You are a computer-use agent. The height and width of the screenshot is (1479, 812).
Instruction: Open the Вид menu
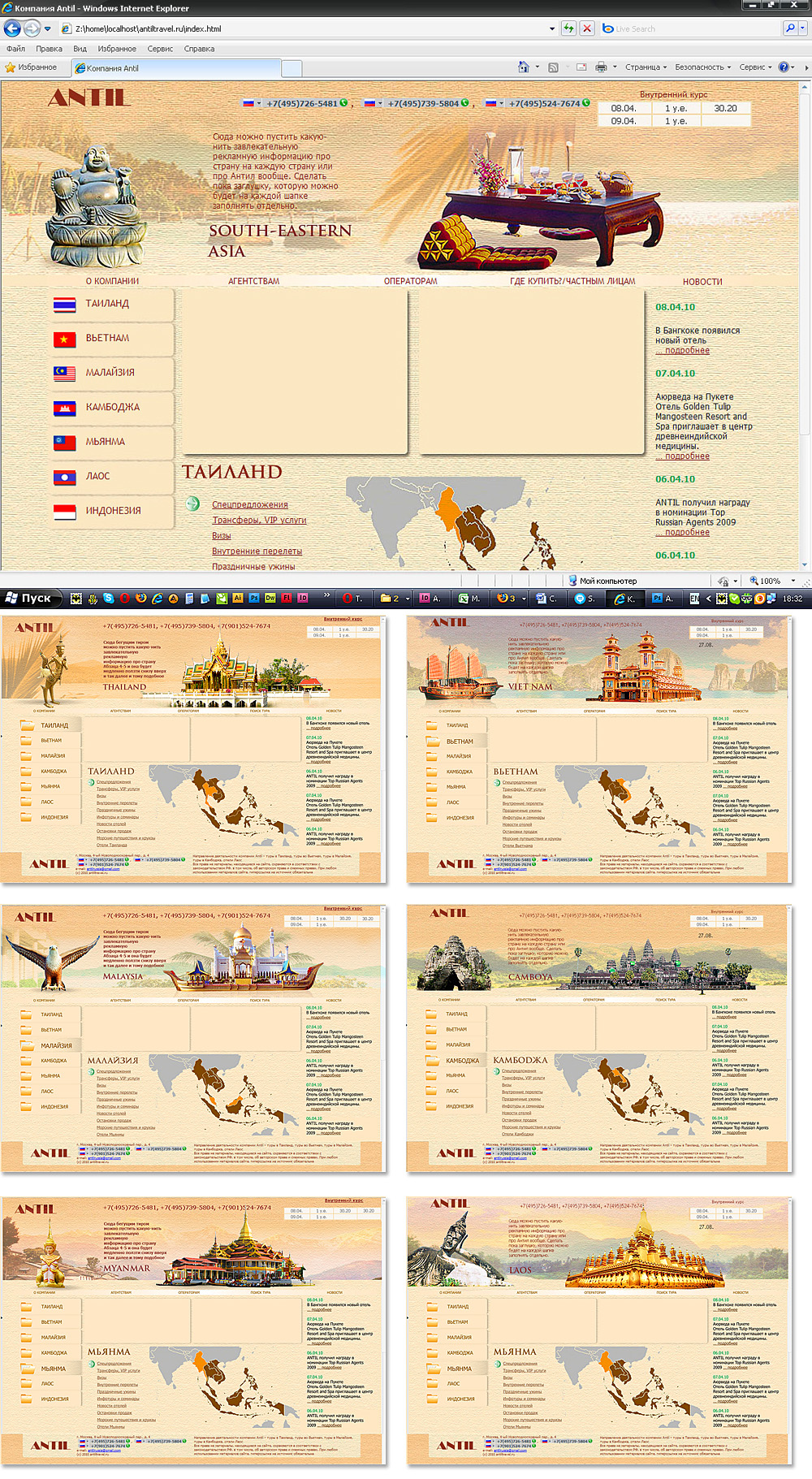tap(80, 49)
